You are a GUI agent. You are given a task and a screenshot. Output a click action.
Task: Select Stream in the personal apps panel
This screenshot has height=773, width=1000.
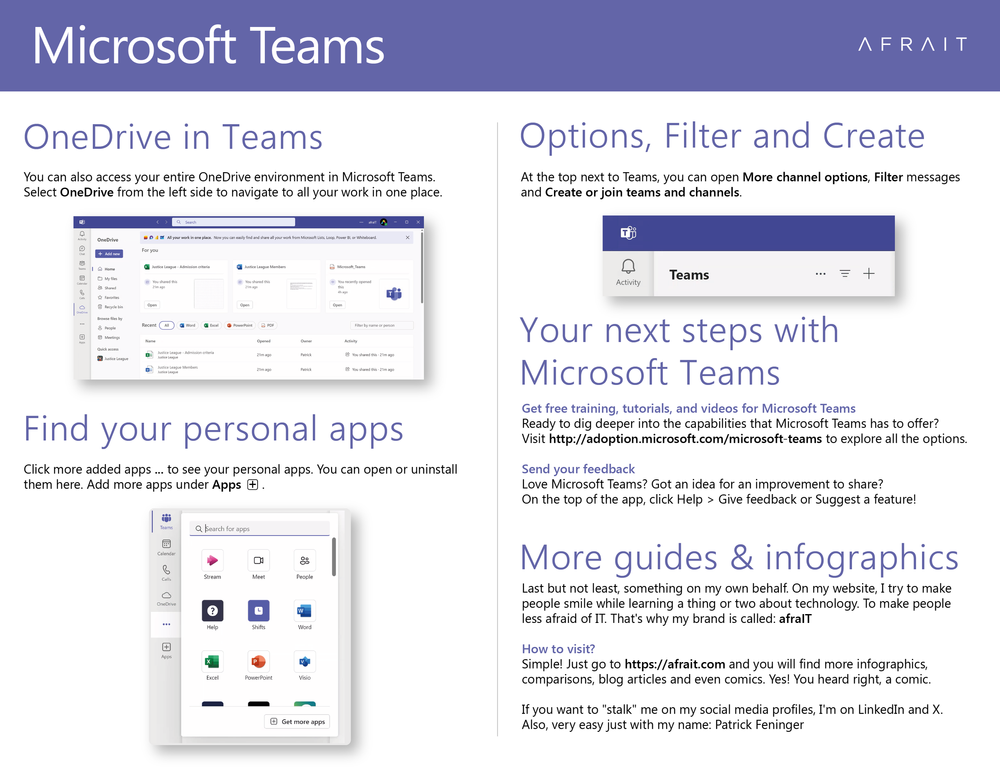click(213, 561)
